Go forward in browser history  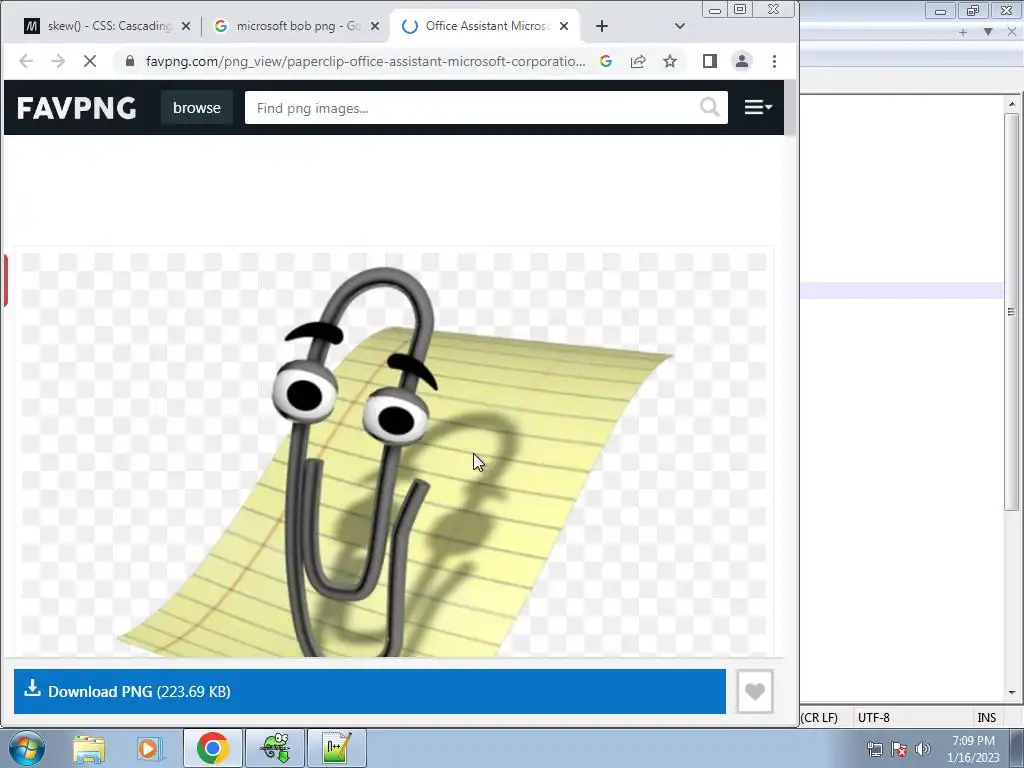pos(58,61)
